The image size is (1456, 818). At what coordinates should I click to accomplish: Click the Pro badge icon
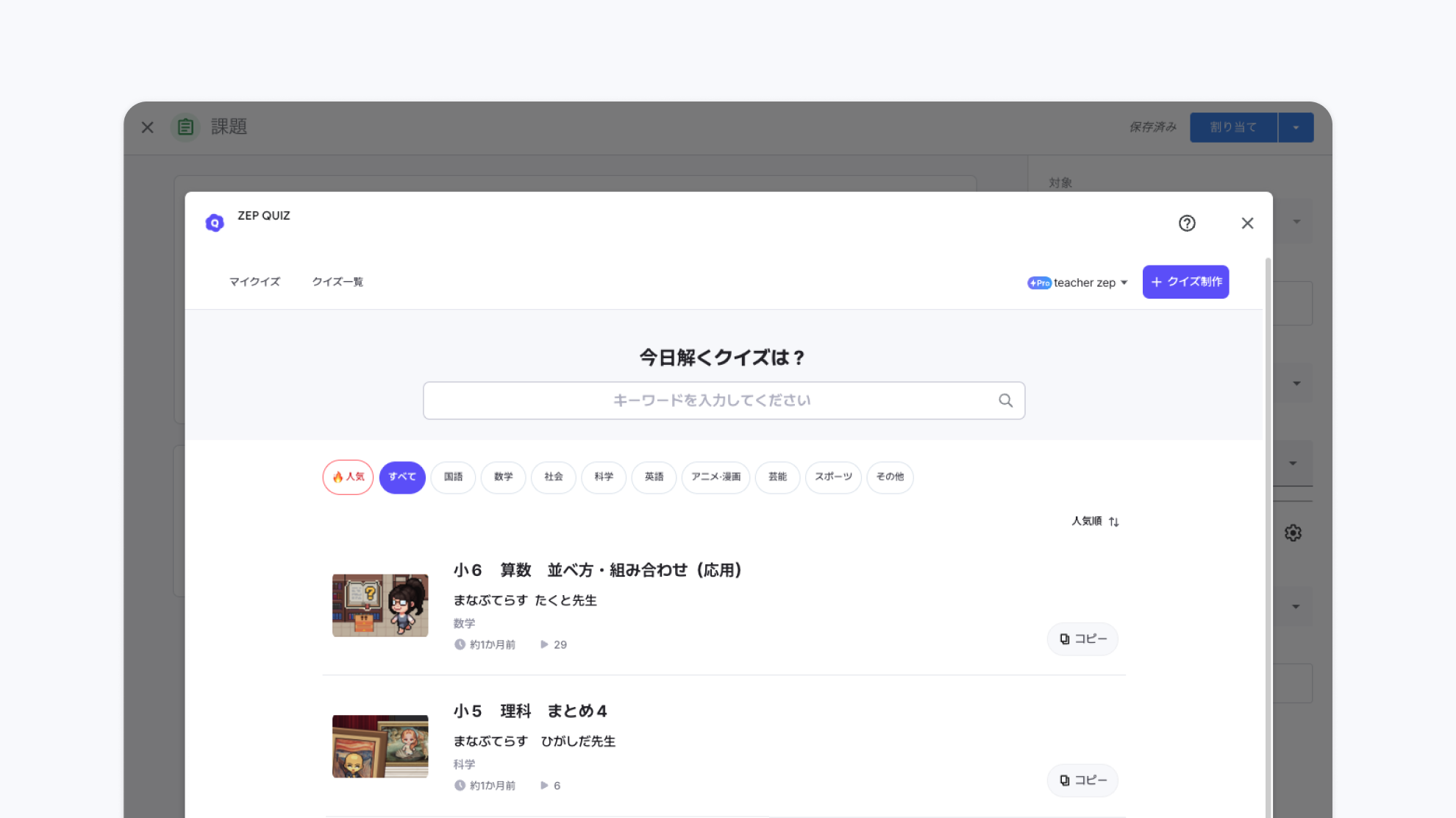coord(1039,282)
